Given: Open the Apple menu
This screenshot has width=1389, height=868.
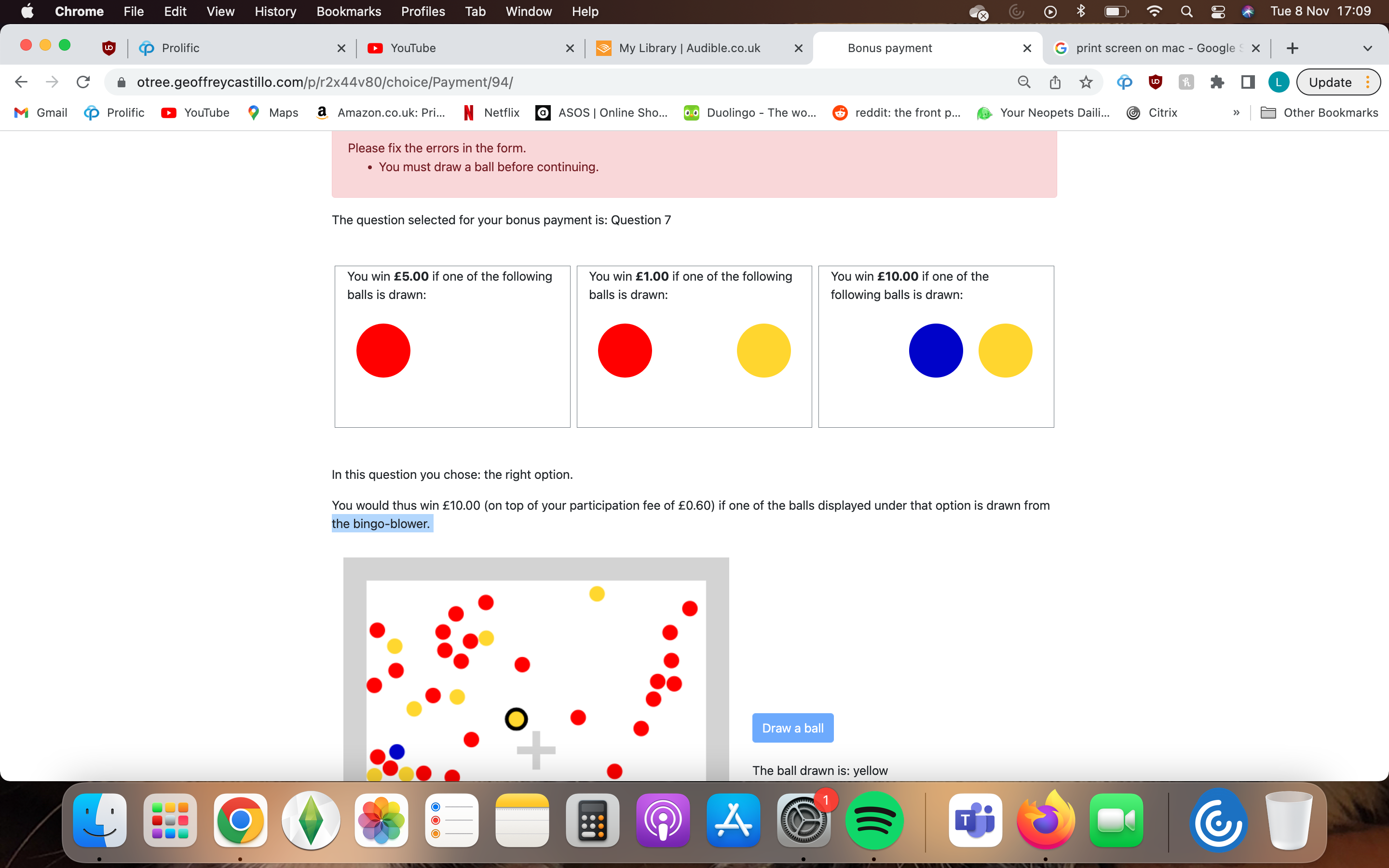Looking at the screenshot, I should pos(27,12).
